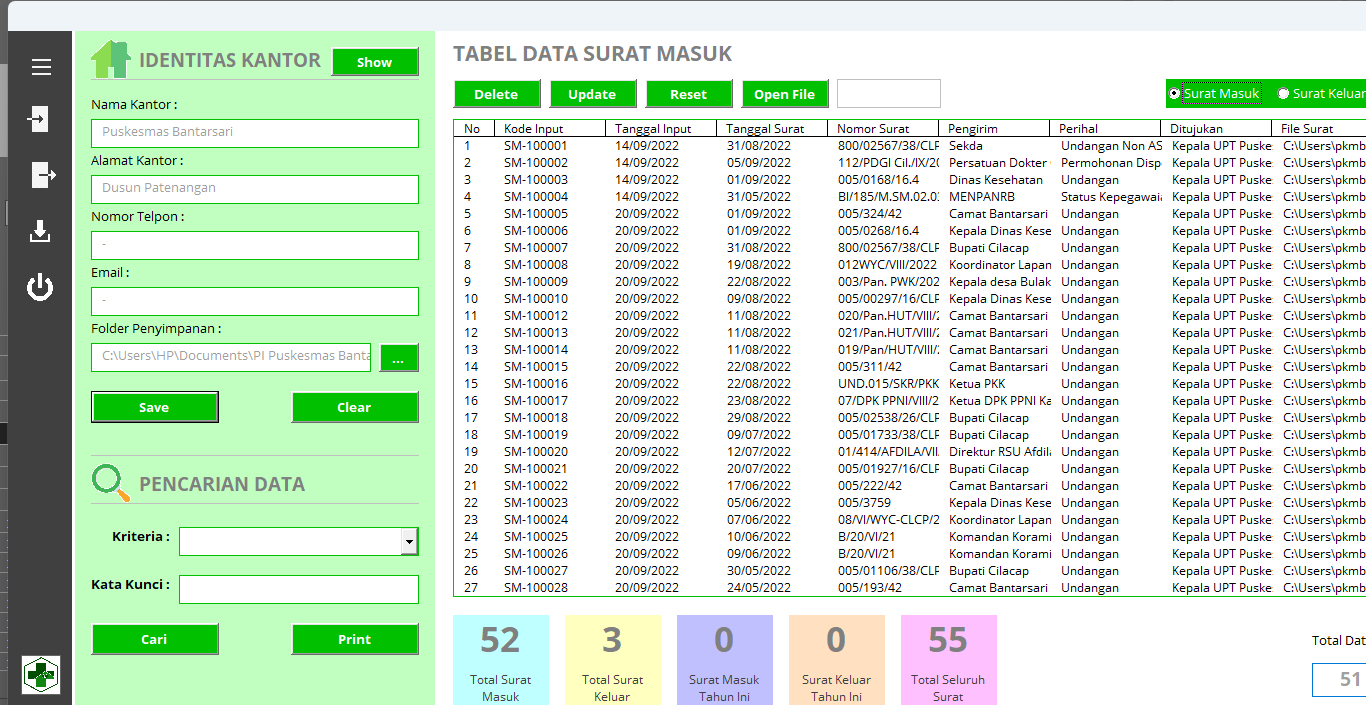Select row with Kode Input SM-100005

click(535, 213)
